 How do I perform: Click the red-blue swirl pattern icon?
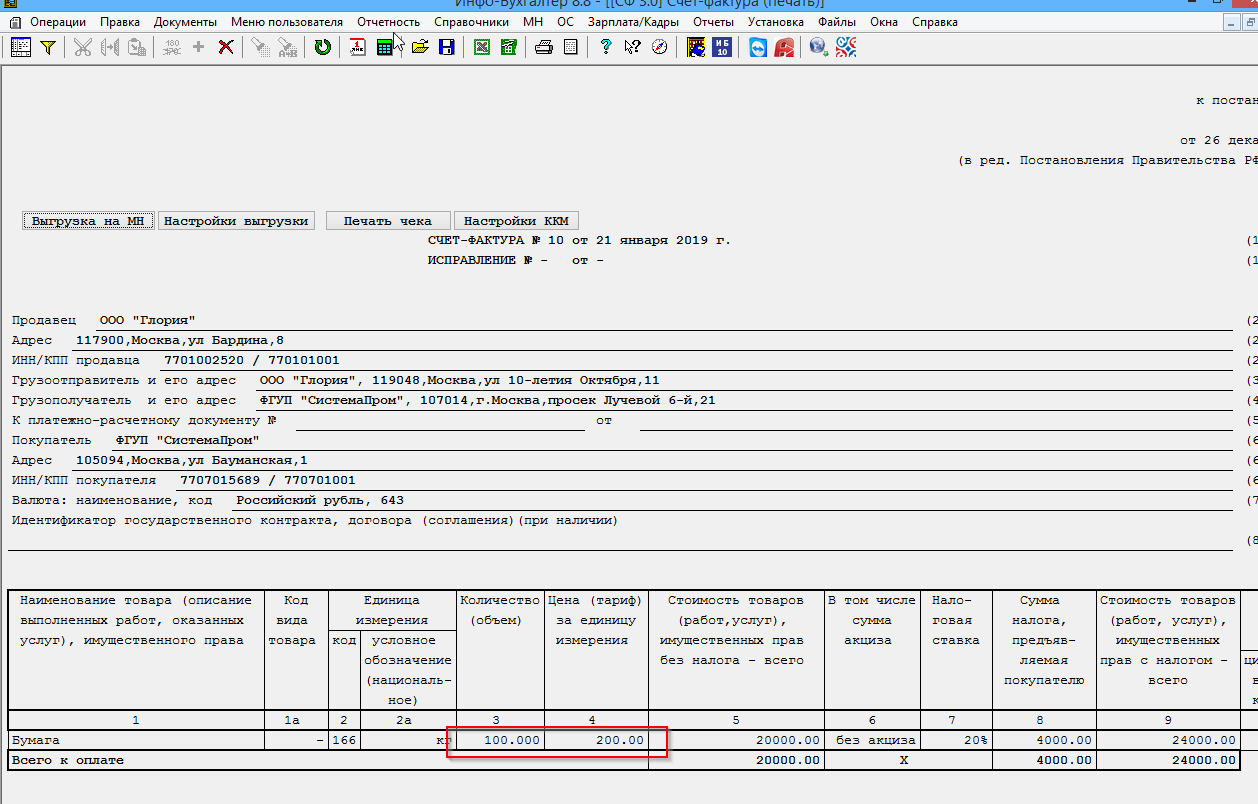point(846,47)
